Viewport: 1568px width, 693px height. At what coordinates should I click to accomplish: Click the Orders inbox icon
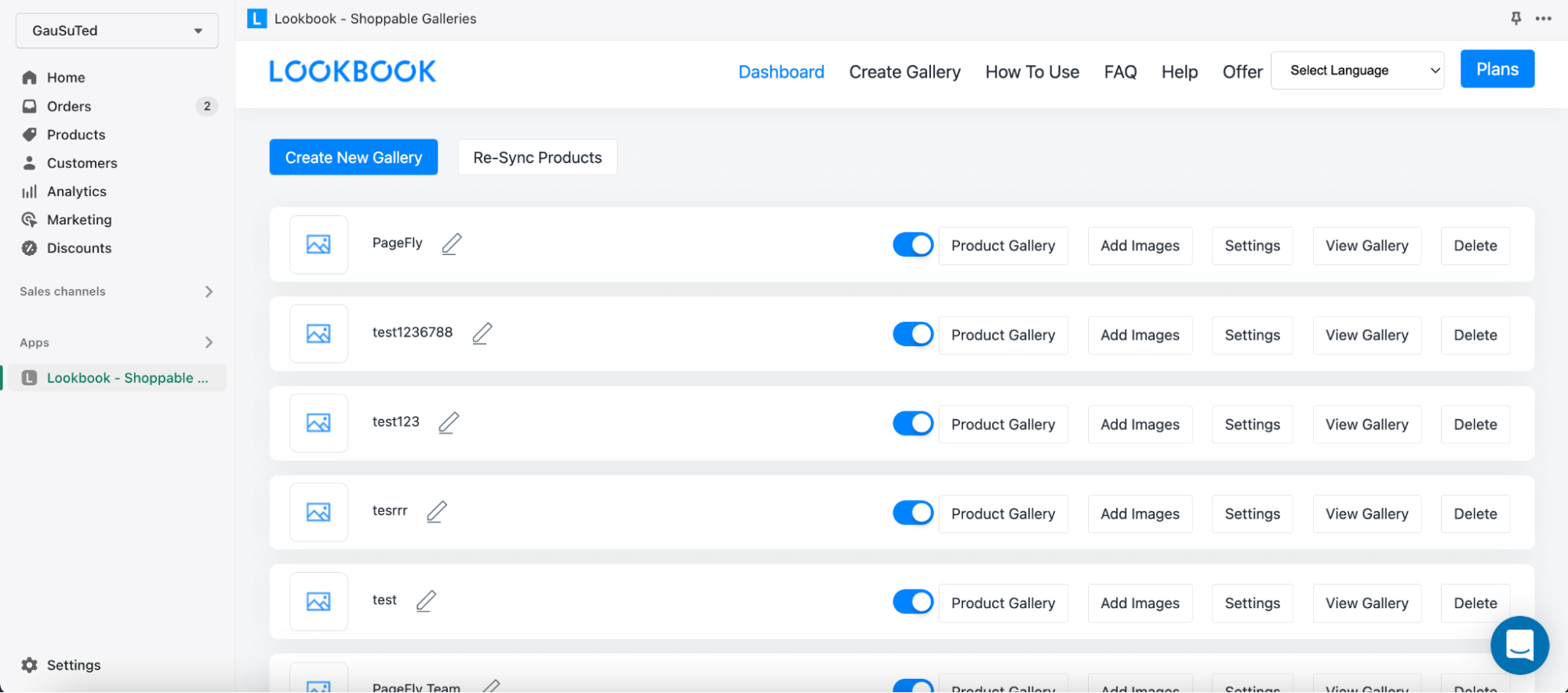[30, 106]
